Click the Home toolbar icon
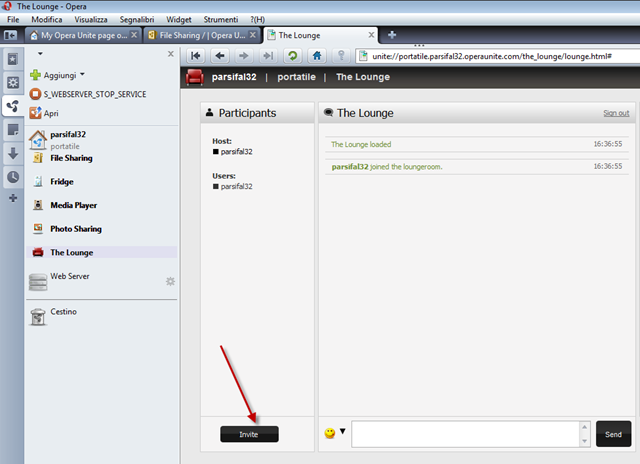 (x=317, y=56)
